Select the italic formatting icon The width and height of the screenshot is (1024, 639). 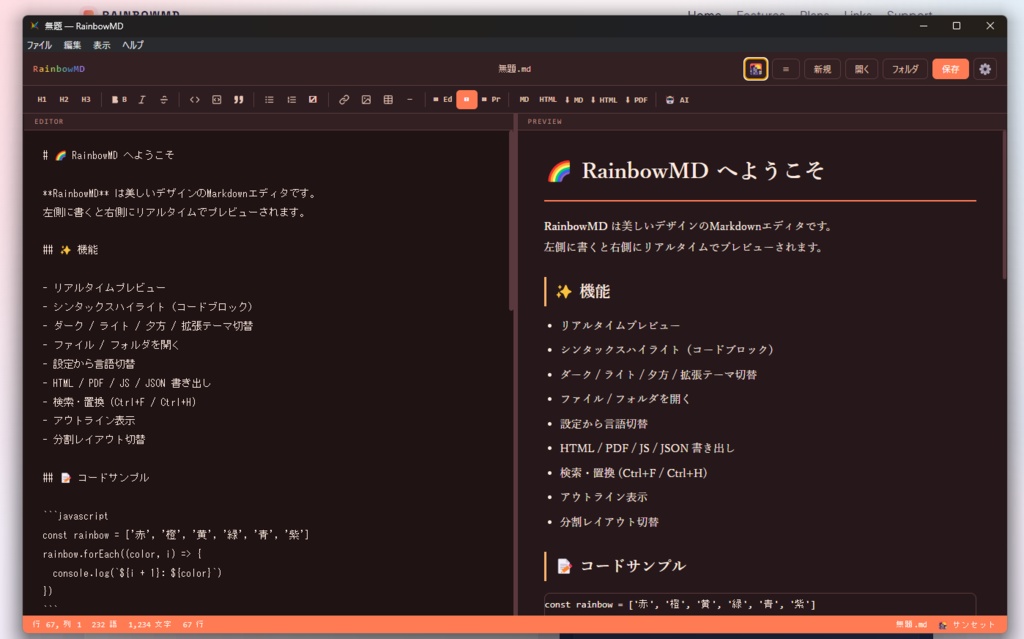pos(139,99)
